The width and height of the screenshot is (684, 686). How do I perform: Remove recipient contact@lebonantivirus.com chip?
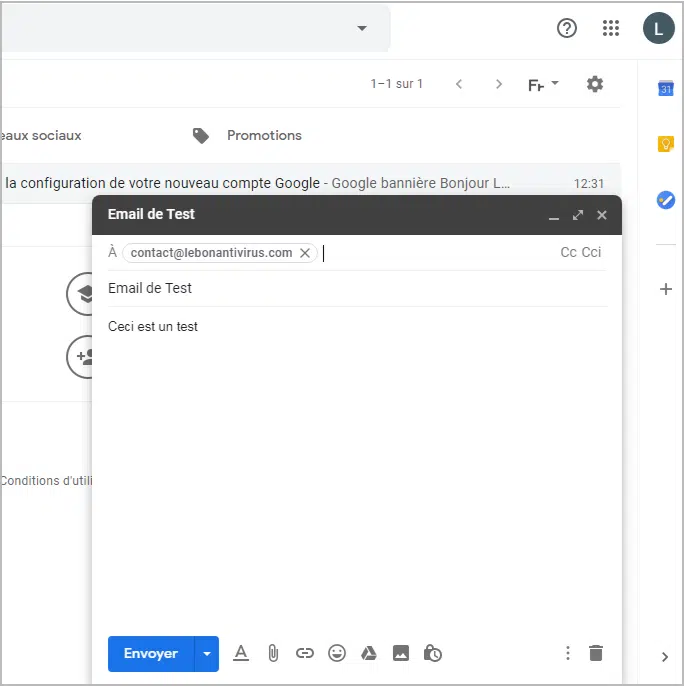click(x=305, y=253)
